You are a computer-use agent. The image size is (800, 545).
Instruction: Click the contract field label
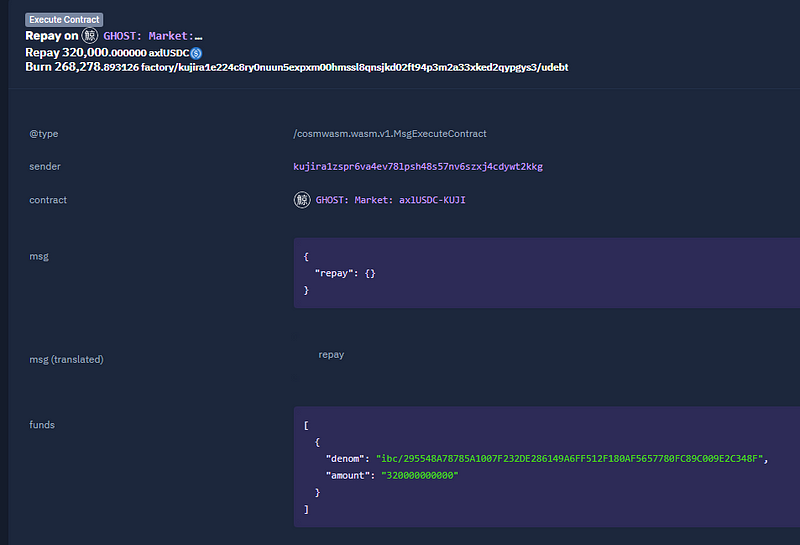tap(48, 200)
